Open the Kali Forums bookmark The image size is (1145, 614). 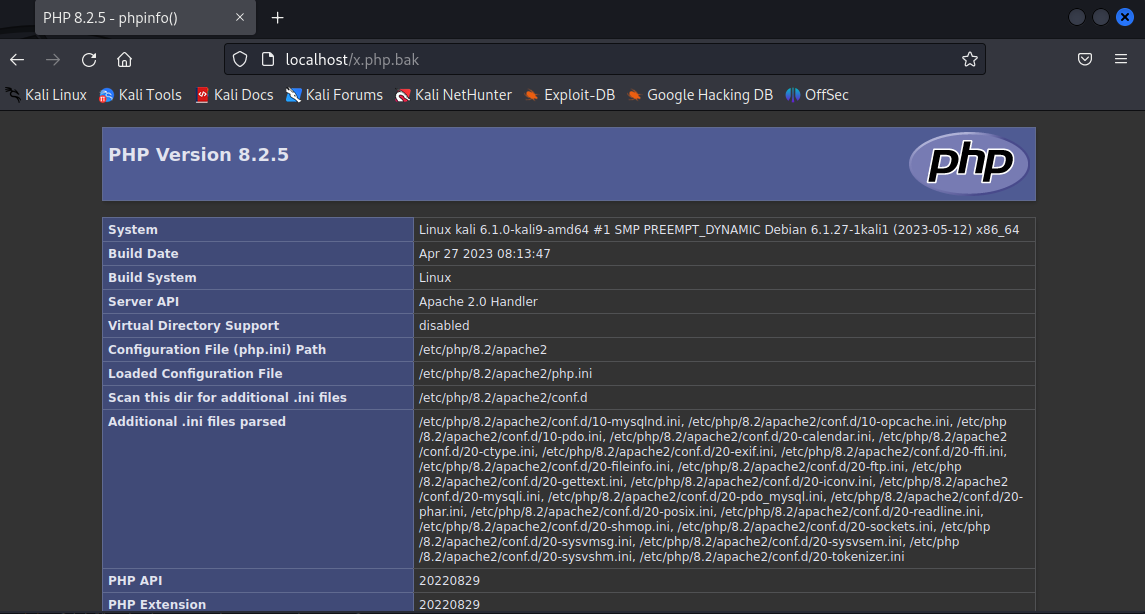[334, 95]
